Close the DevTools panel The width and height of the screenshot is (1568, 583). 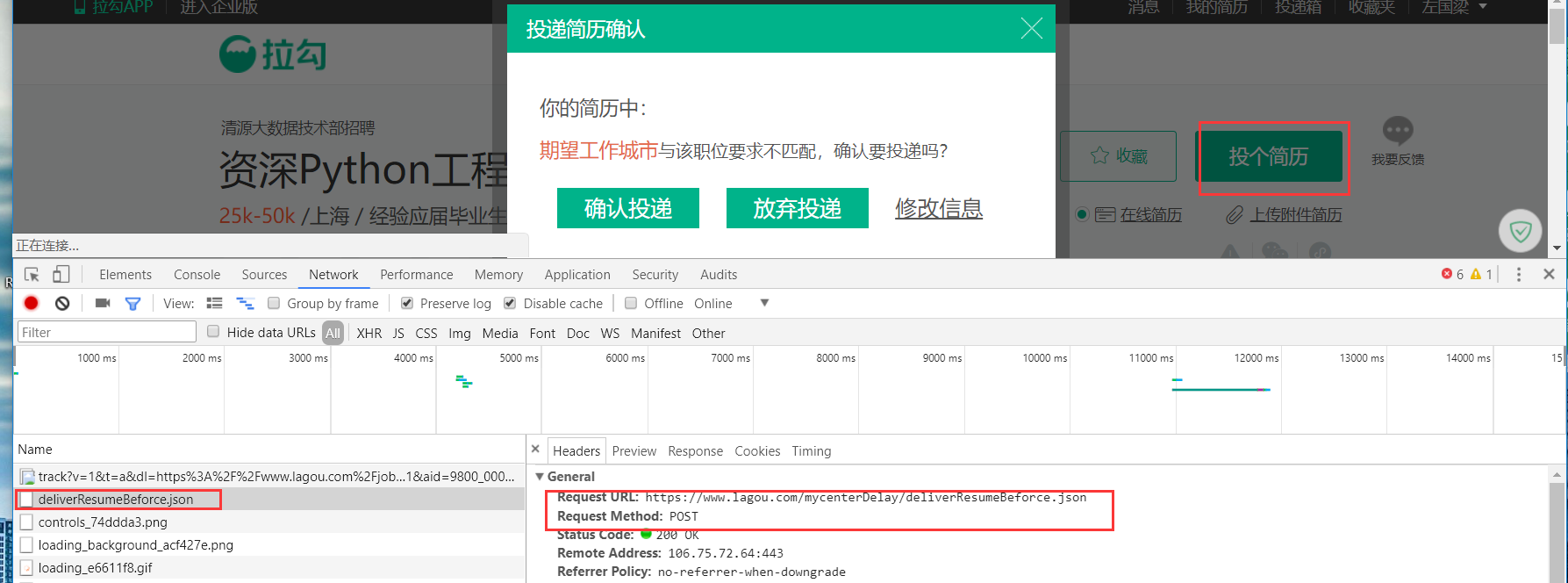tap(1549, 275)
